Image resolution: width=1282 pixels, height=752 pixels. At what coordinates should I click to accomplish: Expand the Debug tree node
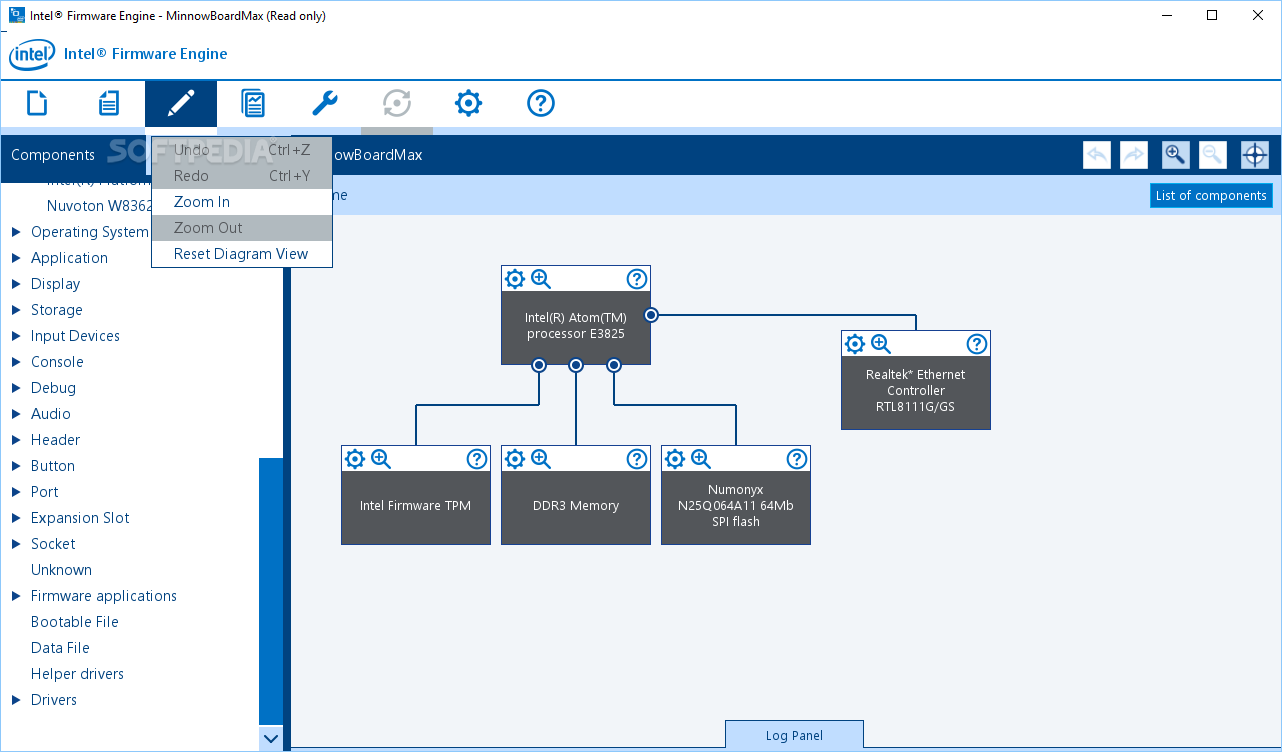[16, 388]
